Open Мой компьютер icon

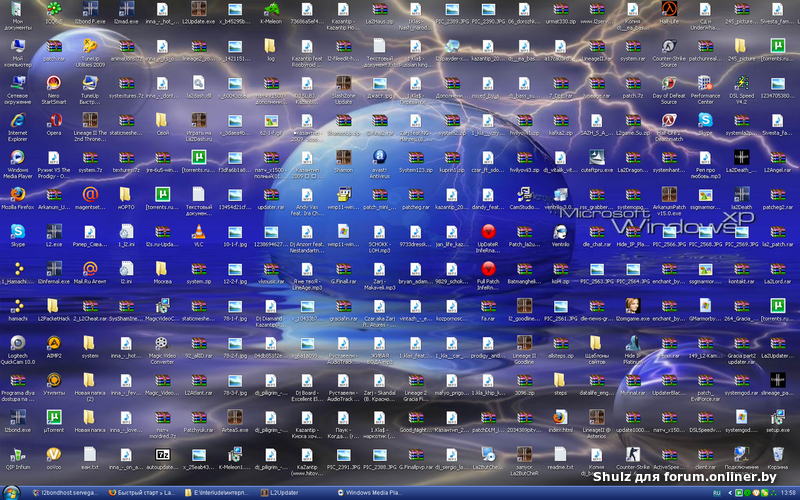pos(18,46)
